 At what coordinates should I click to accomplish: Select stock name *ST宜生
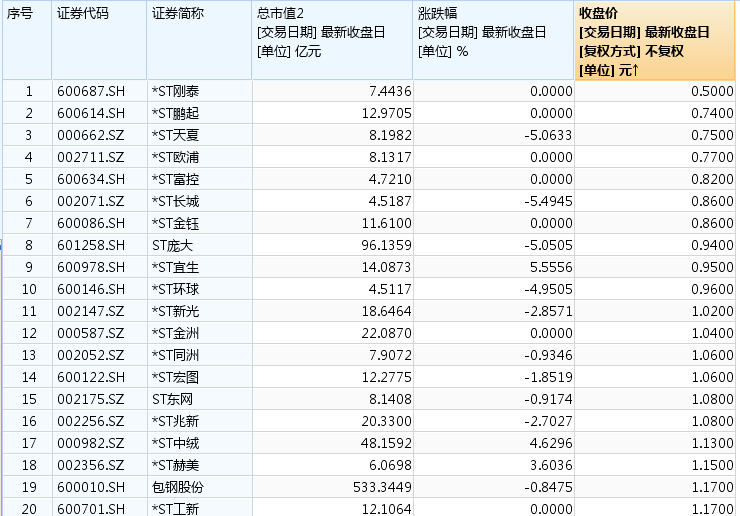[176, 267]
